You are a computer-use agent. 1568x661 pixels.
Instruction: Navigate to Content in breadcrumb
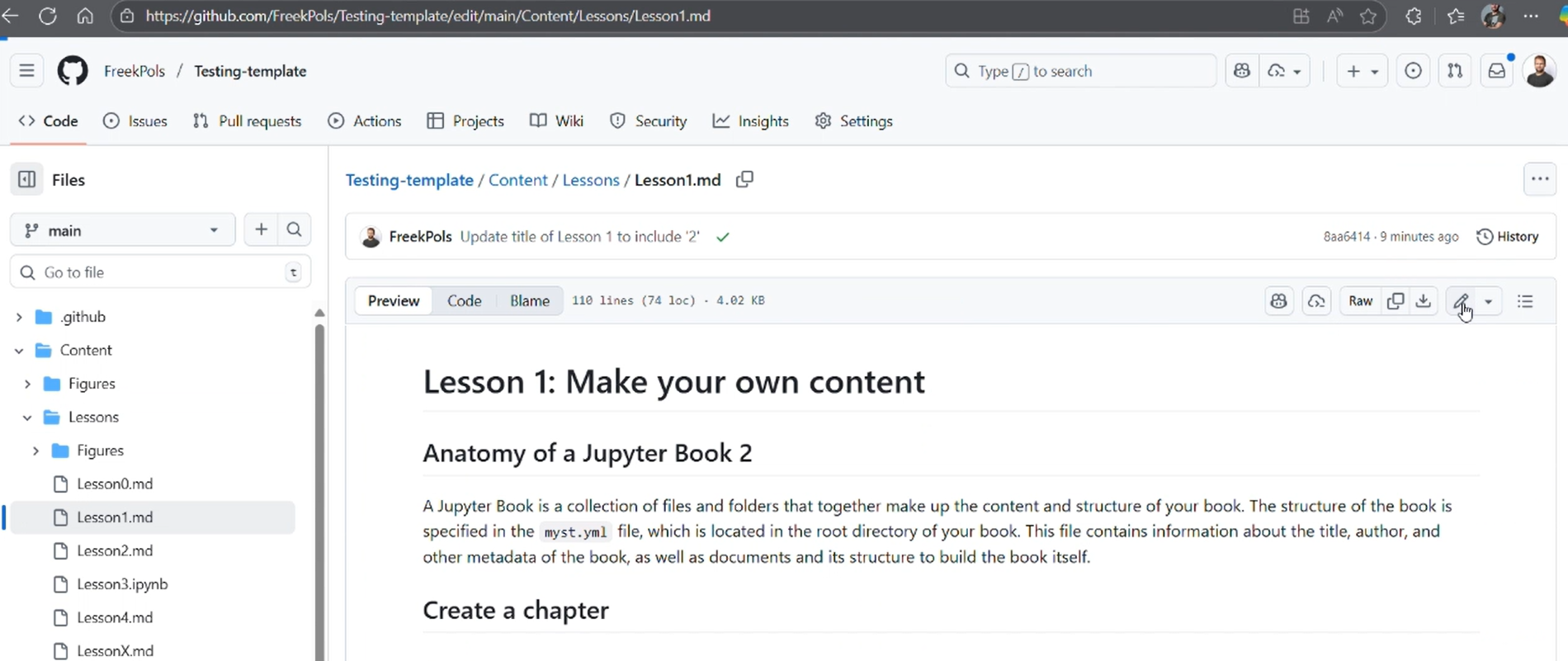click(x=517, y=180)
